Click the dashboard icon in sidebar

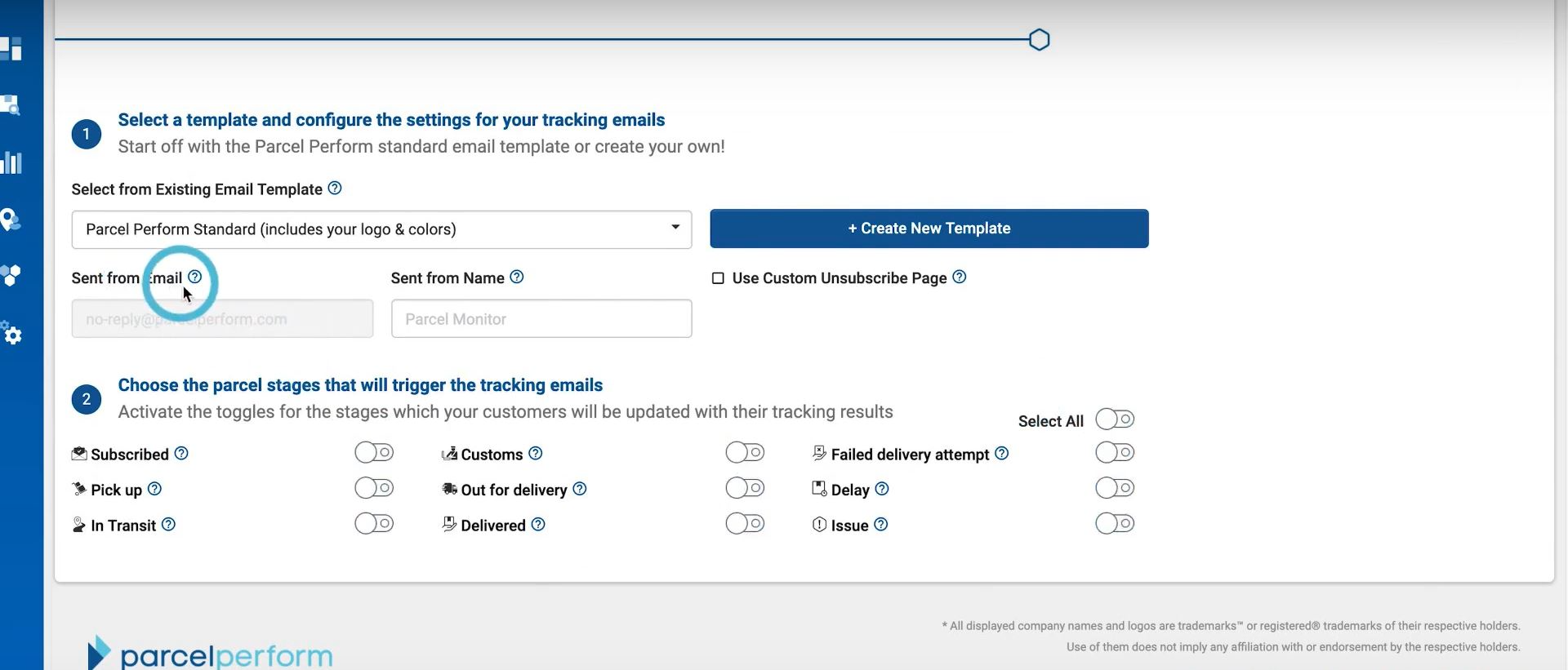[11, 49]
